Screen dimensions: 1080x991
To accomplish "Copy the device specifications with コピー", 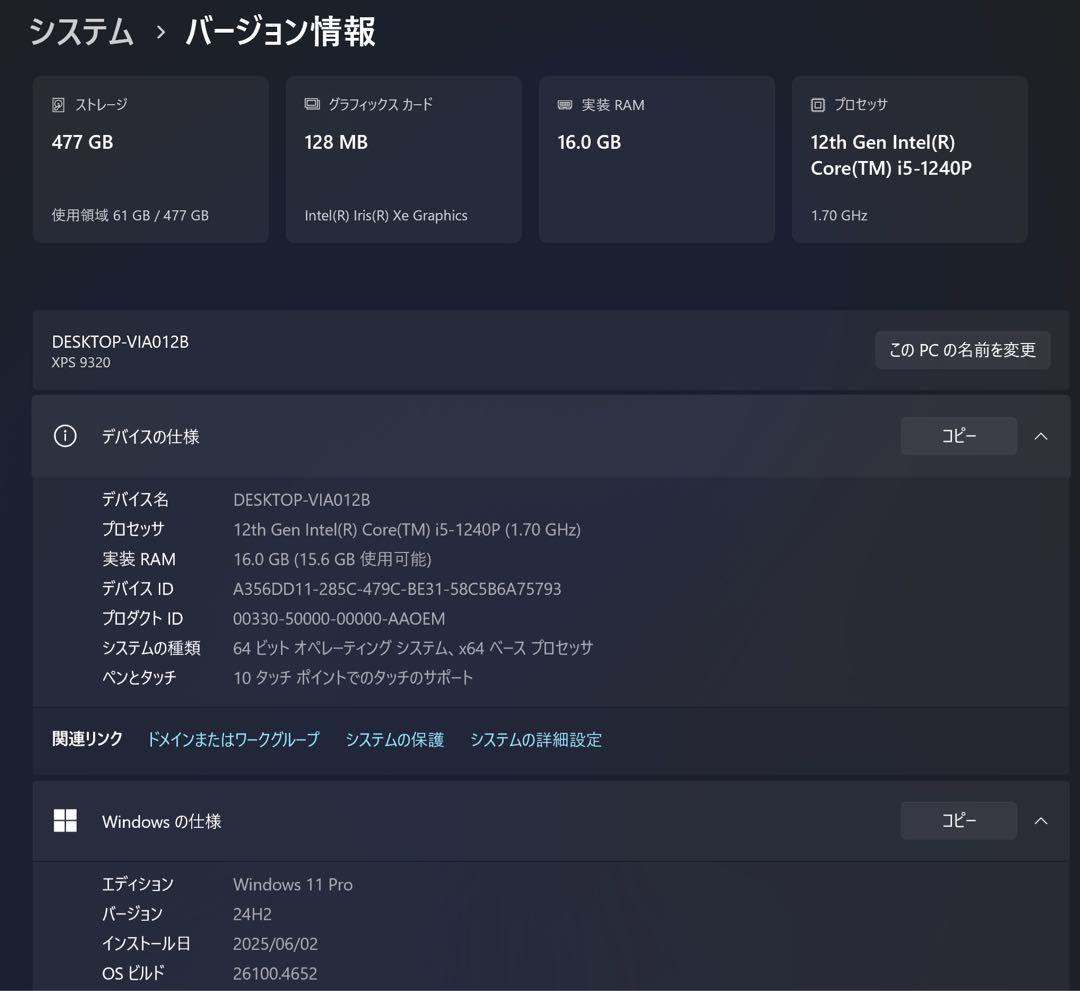I will [958, 435].
